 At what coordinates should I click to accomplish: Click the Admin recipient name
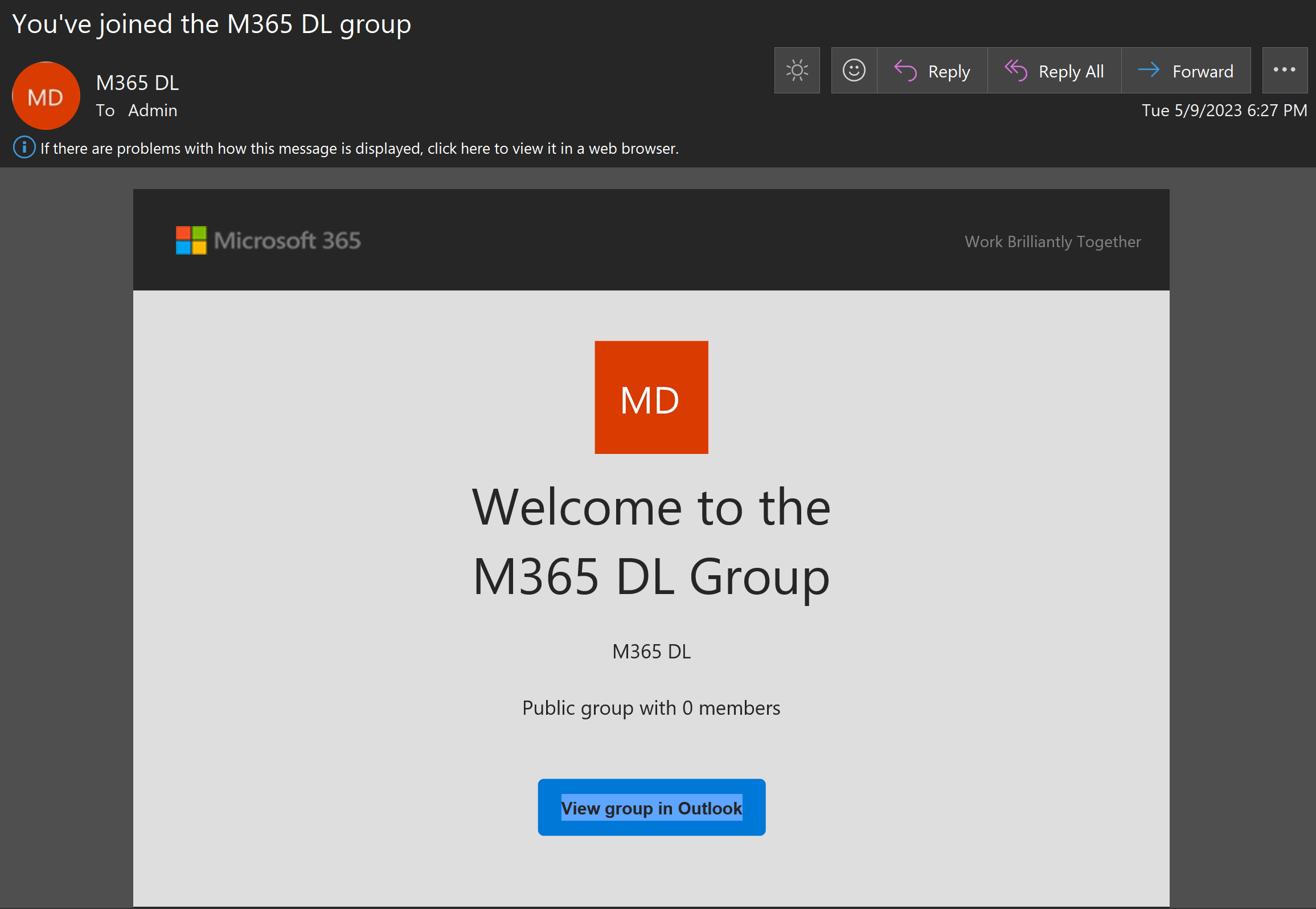[153, 110]
